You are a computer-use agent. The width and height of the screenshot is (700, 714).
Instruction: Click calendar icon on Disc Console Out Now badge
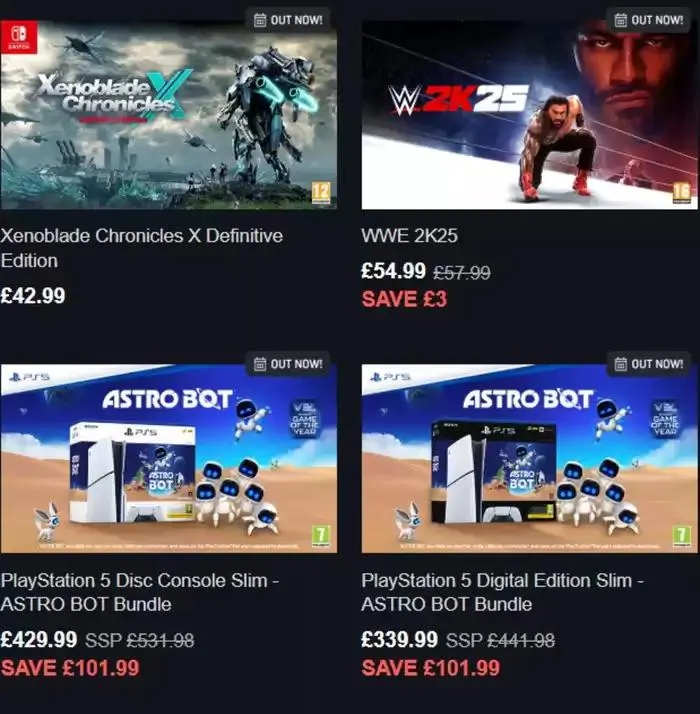tap(260, 364)
